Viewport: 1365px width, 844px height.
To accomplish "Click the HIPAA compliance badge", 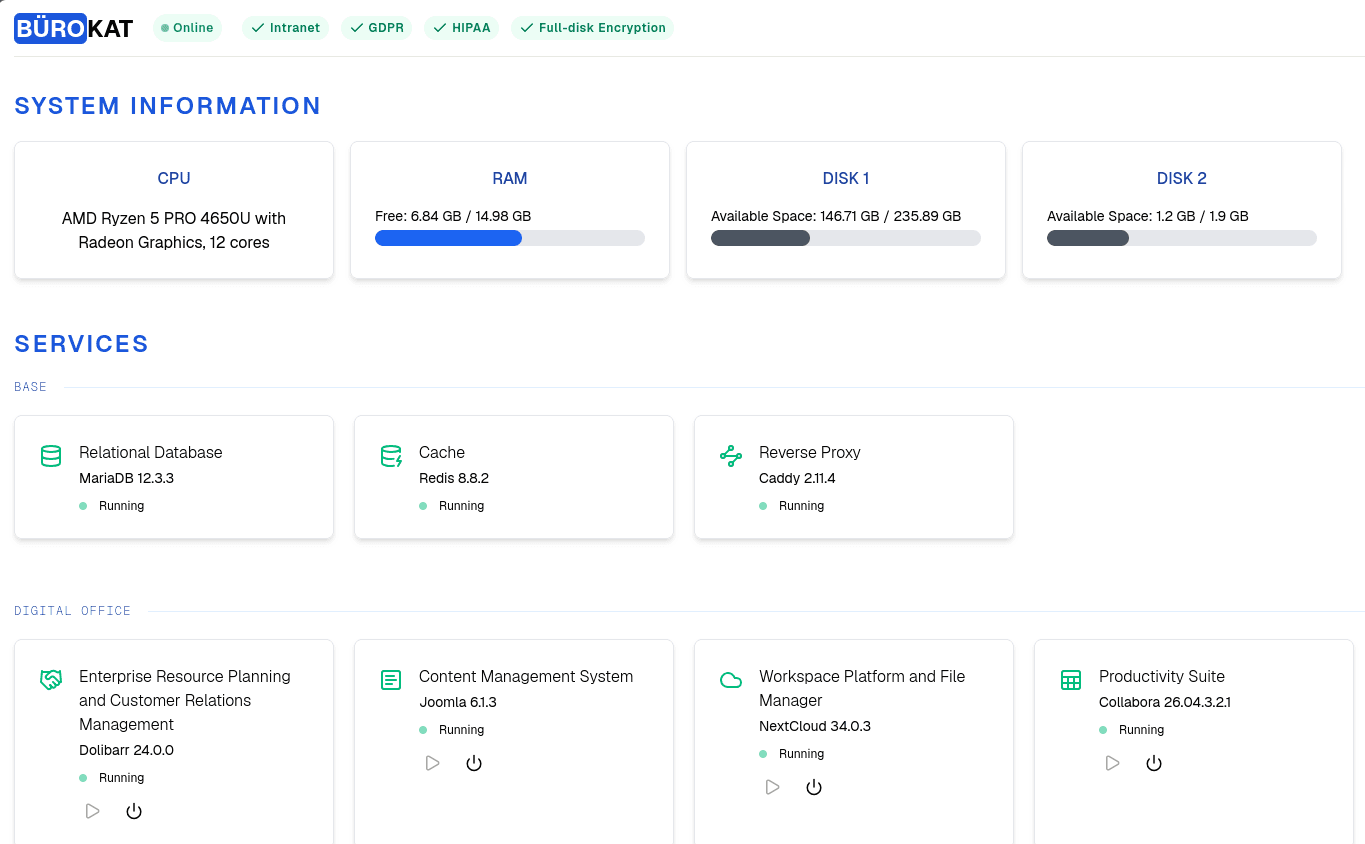I will [461, 28].
